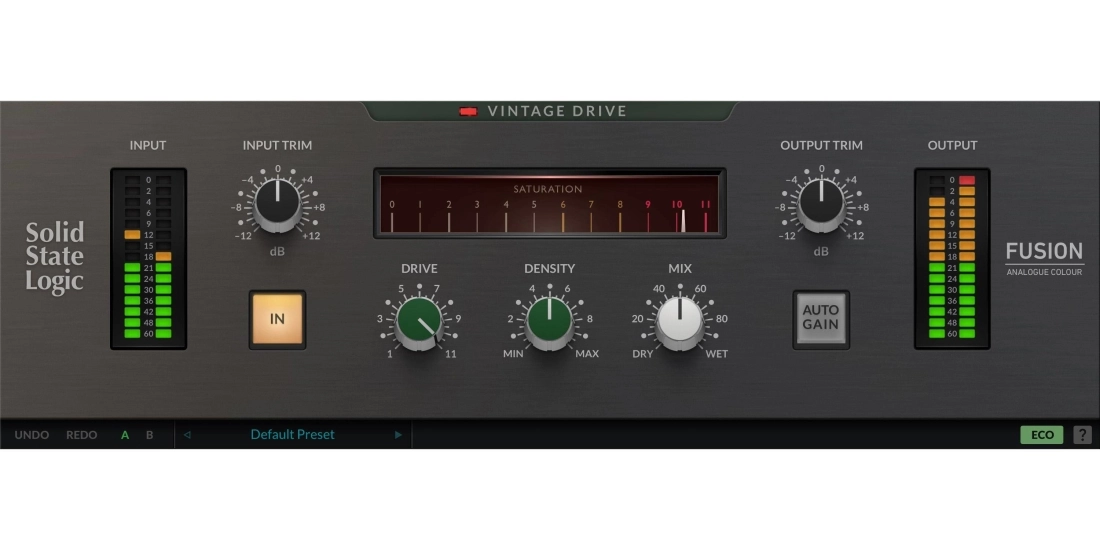Screen dimensions: 1100x550
Task: Click the OUTPUT TRIM knob
Action: click(x=821, y=203)
